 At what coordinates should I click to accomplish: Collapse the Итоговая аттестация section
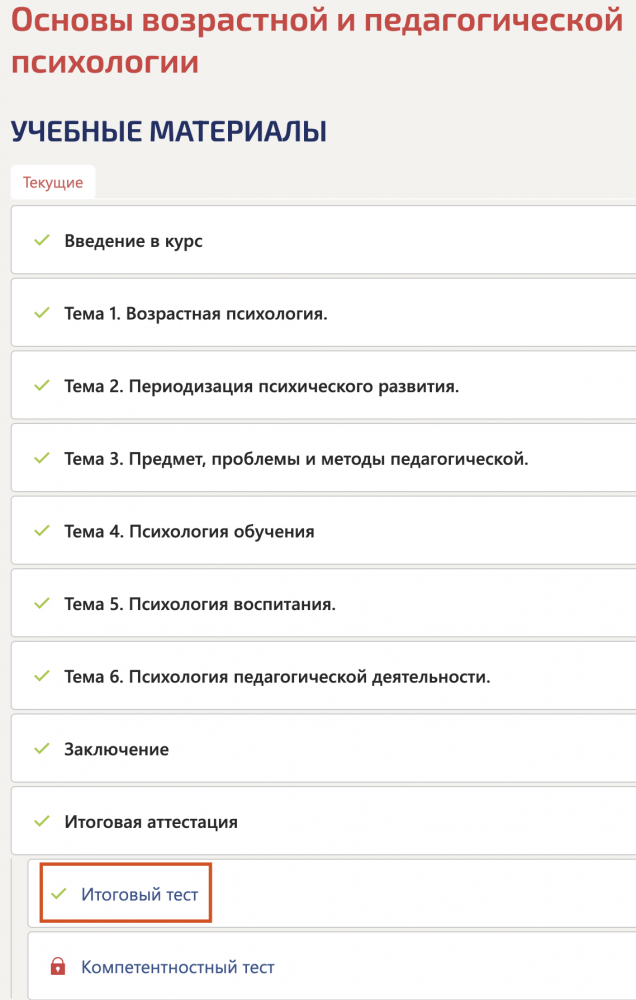coord(151,822)
